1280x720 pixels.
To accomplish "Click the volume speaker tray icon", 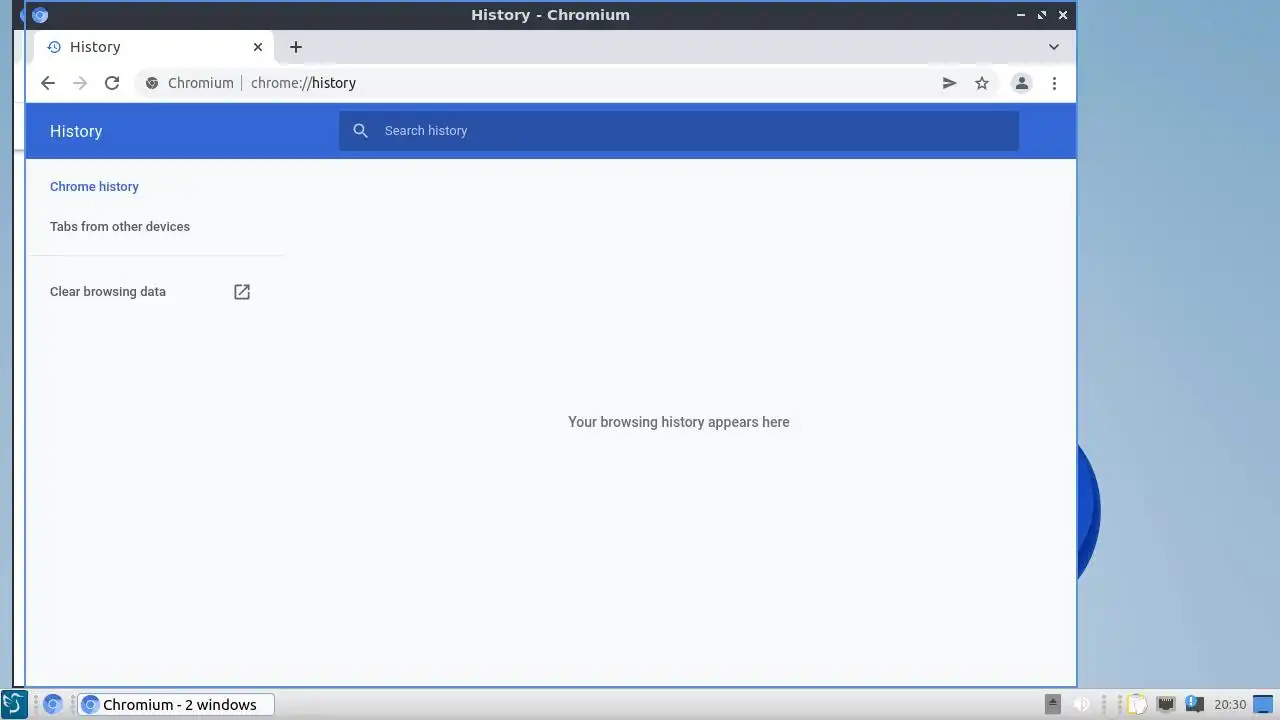I will click(1081, 704).
